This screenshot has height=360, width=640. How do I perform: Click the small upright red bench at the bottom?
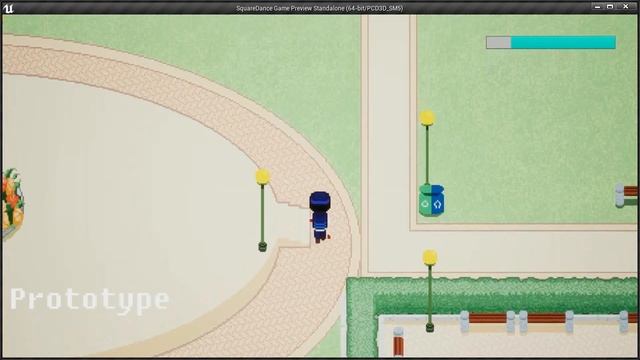tap(398, 342)
